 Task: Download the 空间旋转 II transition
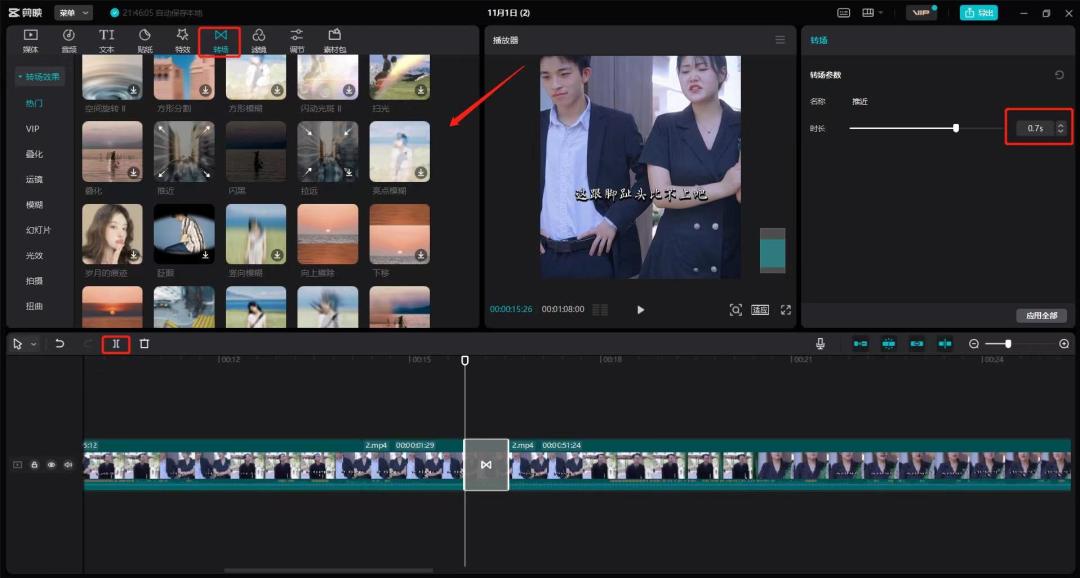point(134,90)
